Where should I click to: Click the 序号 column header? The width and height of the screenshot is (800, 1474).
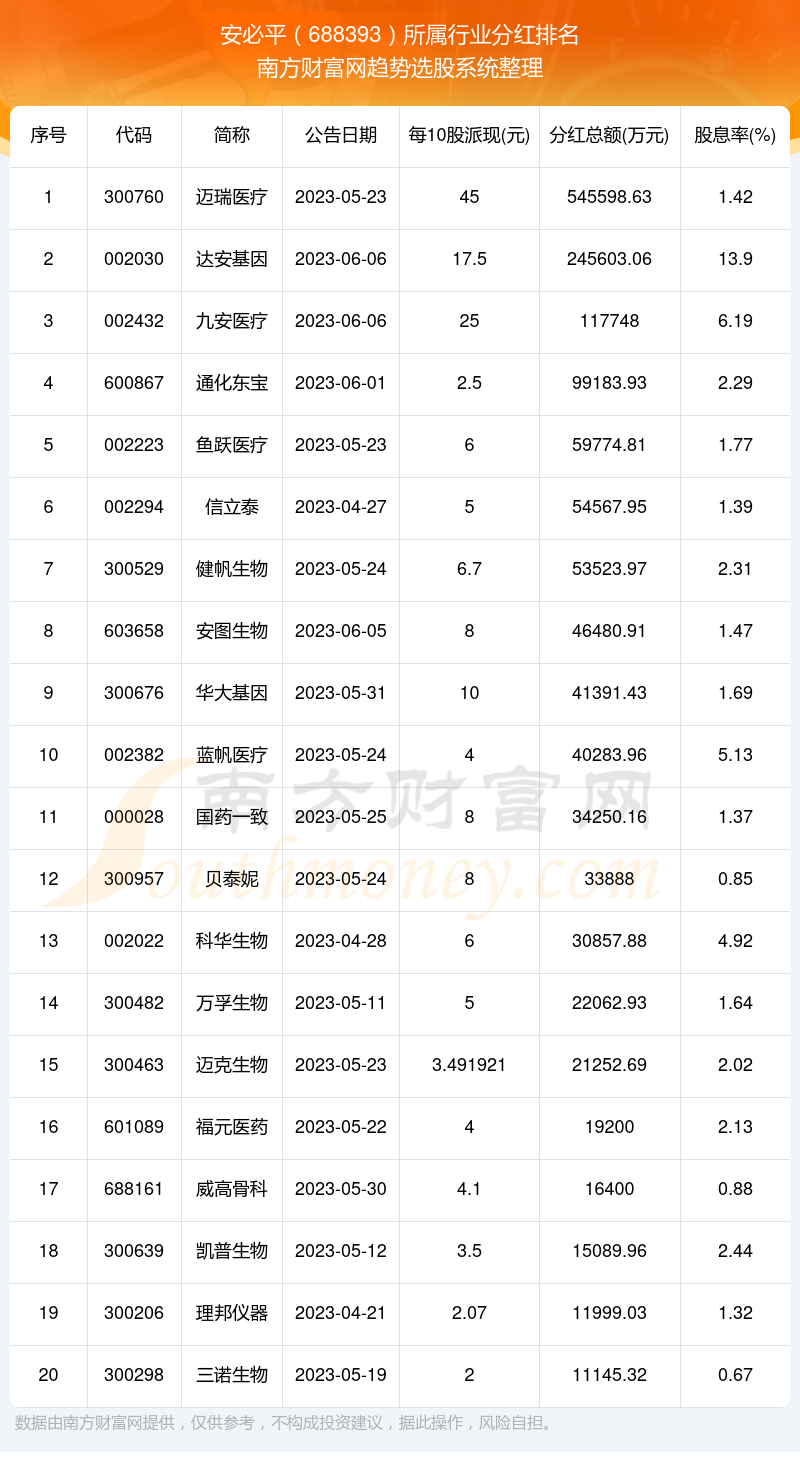pyautogui.click(x=48, y=135)
